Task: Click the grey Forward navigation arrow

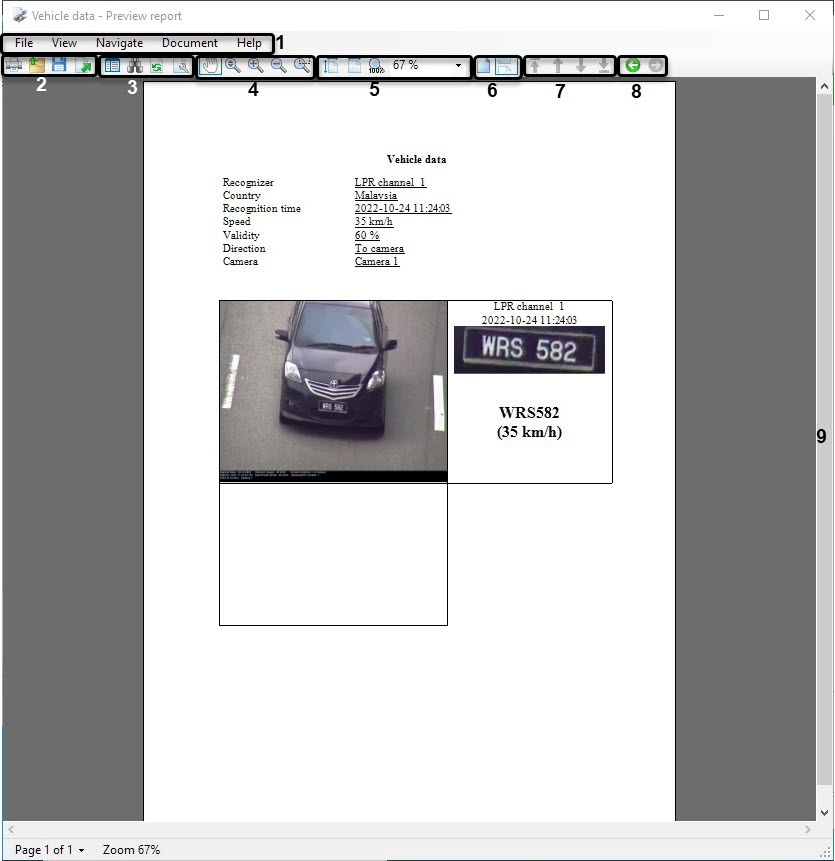Action: pos(655,65)
